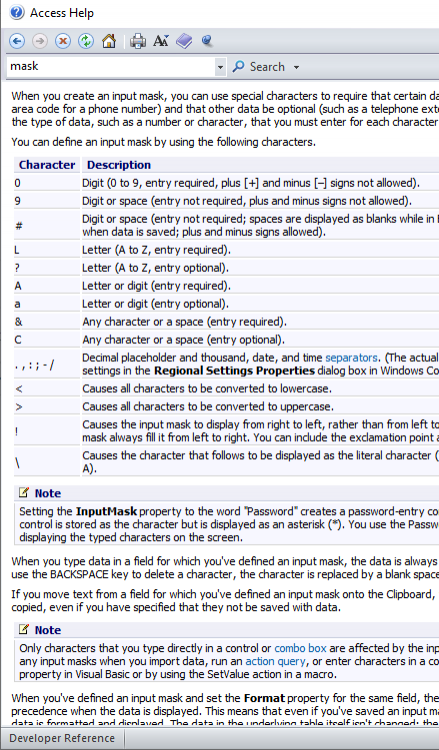Screen dimensions: 439x750
Task: Click the second Note pencil icon
Action: pyautogui.click(x=23, y=629)
